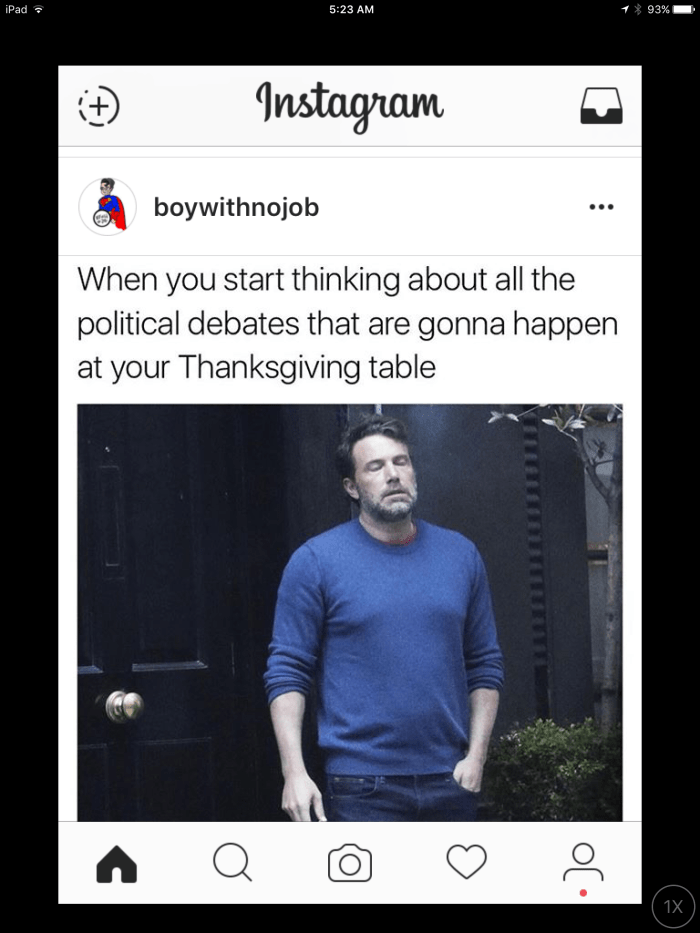700x933 pixels.
Task: Open the Search magnifier tab
Action: [x=232, y=862]
